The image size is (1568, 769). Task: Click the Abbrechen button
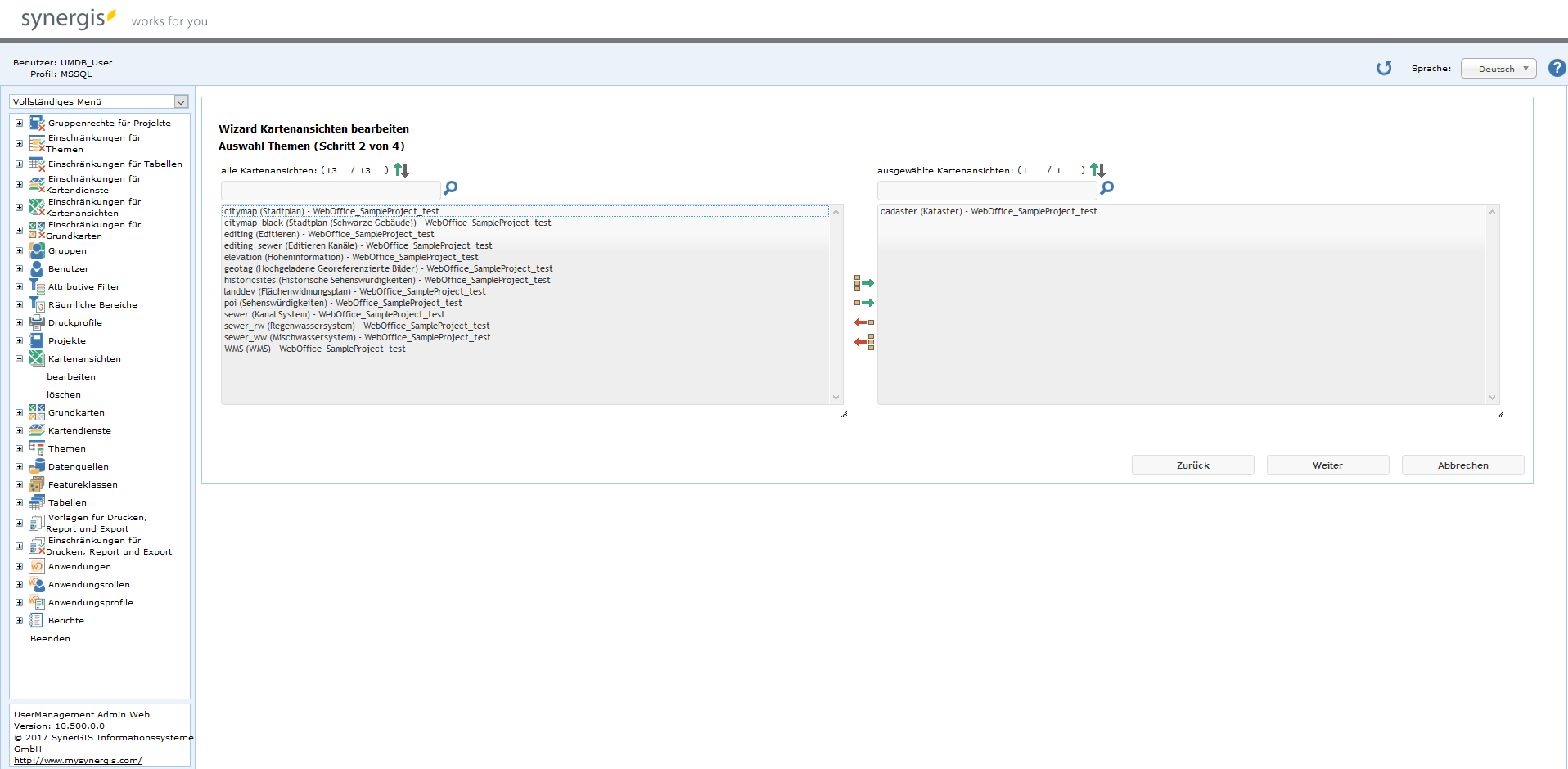1462,465
